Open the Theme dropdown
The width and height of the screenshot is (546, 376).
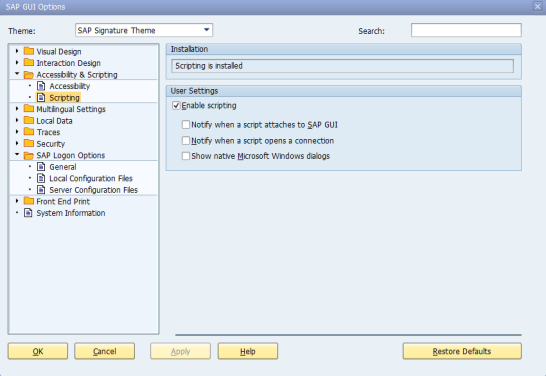point(206,30)
